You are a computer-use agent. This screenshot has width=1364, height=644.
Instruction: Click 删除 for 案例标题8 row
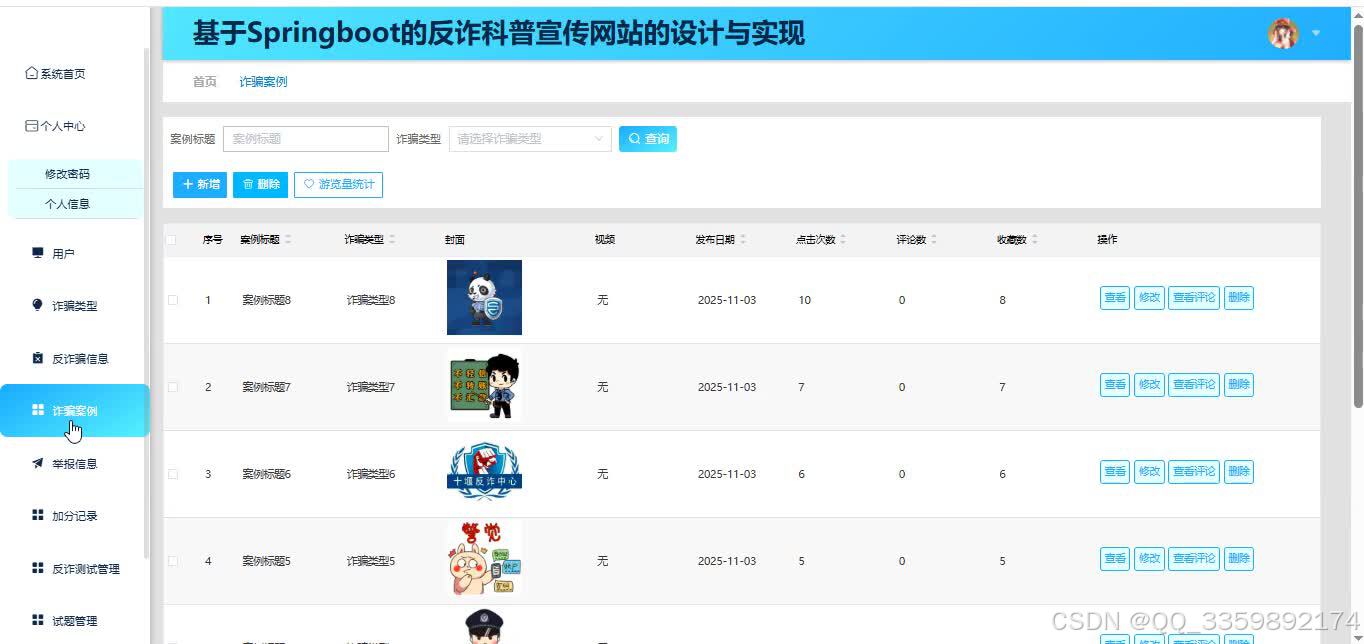coord(1239,297)
